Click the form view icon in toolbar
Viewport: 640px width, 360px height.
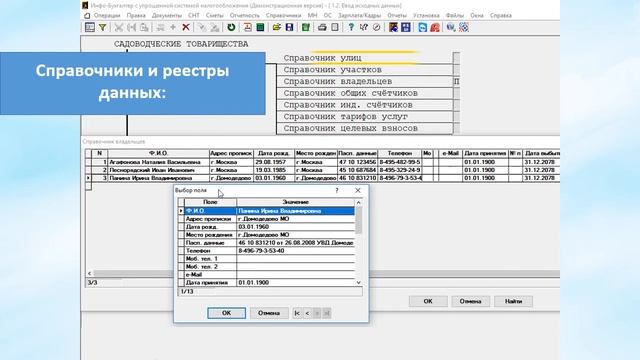[x=90, y=27]
